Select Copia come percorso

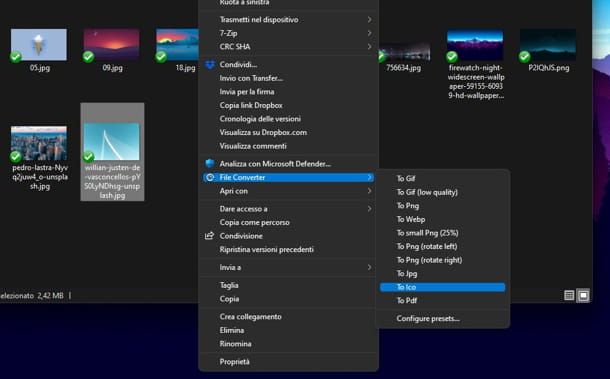pos(288,223)
